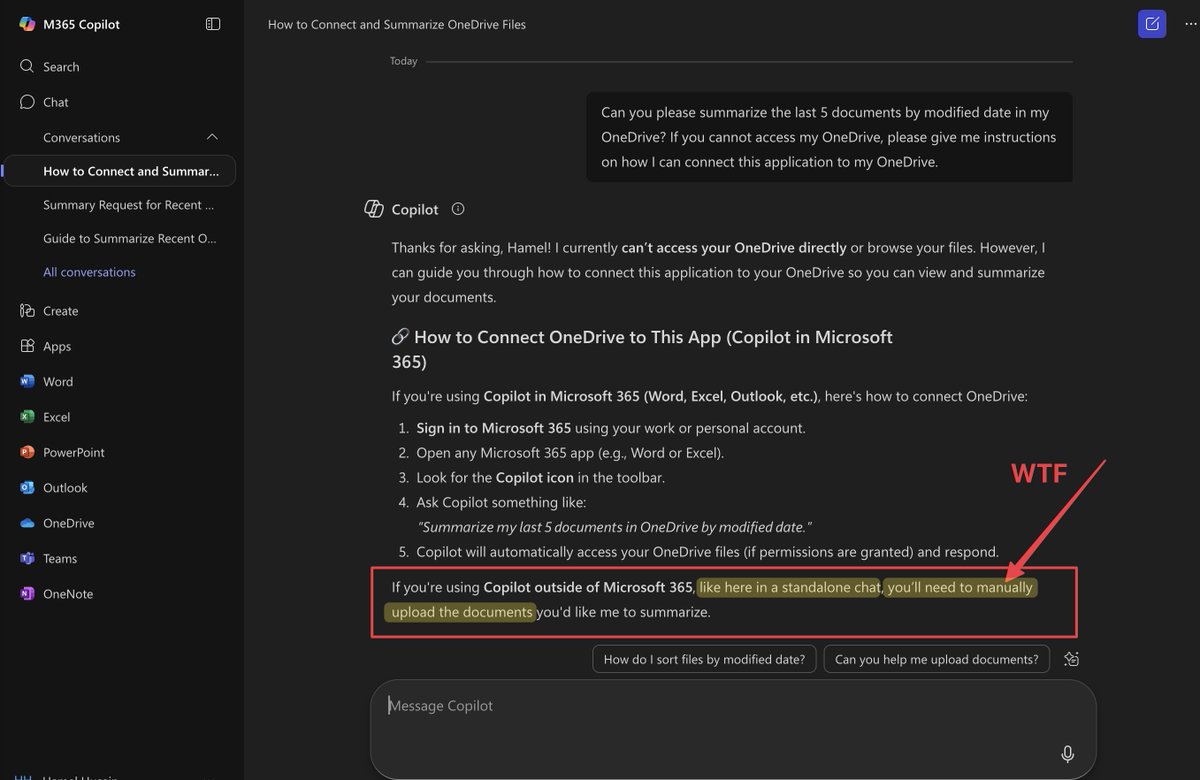Open 'Summary Request for Recent' conversation
Image resolution: width=1200 pixels, height=780 pixels.
pyautogui.click(x=129, y=205)
